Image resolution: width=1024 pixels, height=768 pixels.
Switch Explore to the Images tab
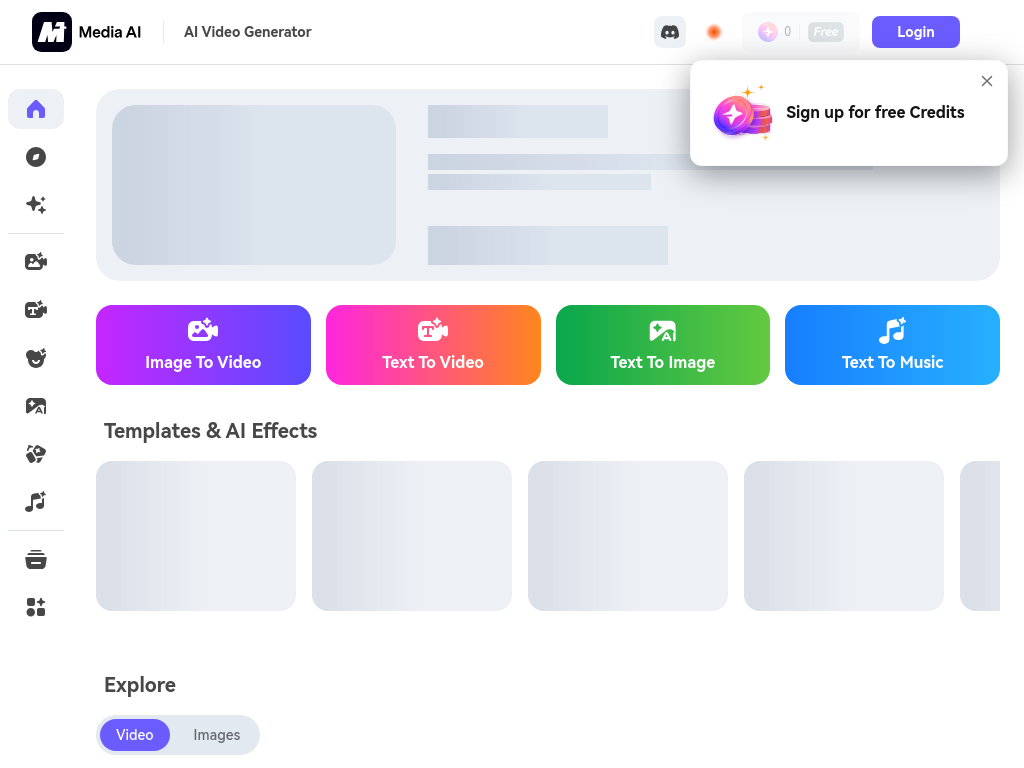pyautogui.click(x=216, y=735)
